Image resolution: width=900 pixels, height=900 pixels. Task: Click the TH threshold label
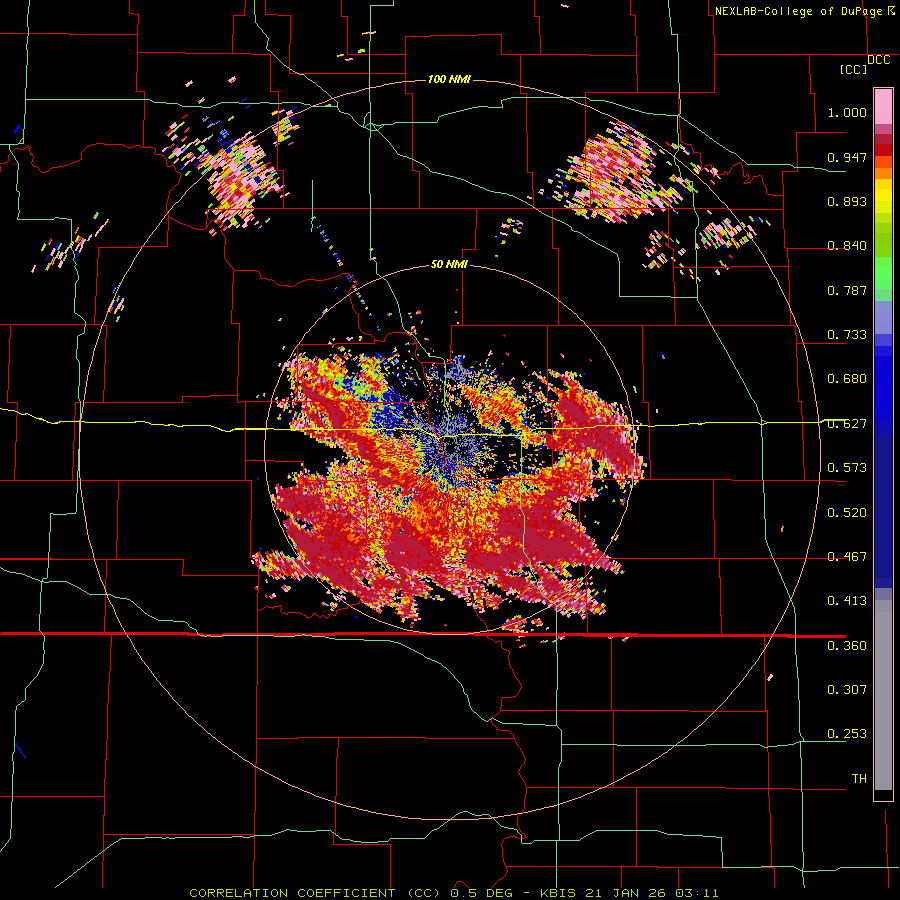pos(859,779)
